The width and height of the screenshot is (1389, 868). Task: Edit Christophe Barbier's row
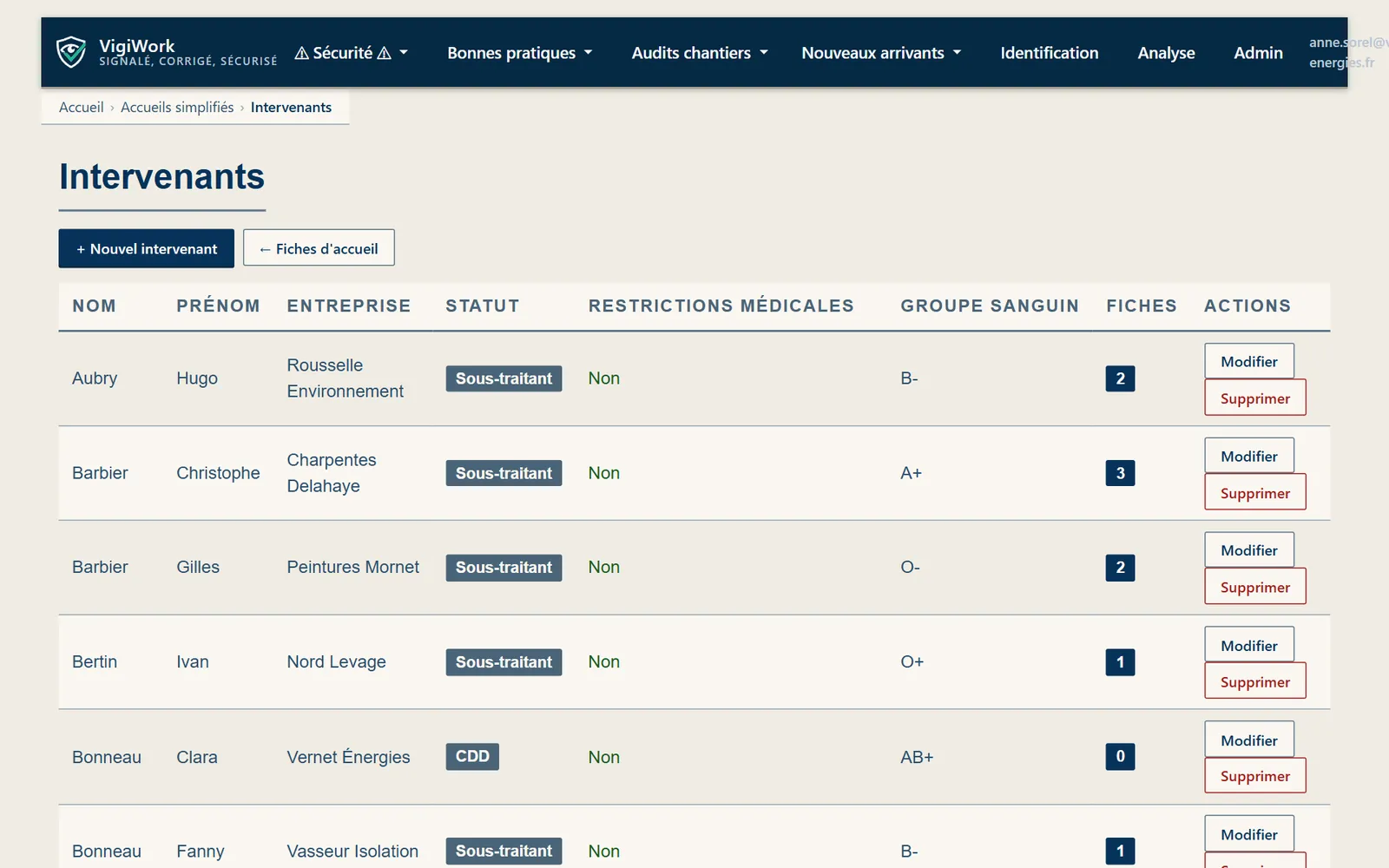coord(1248,456)
